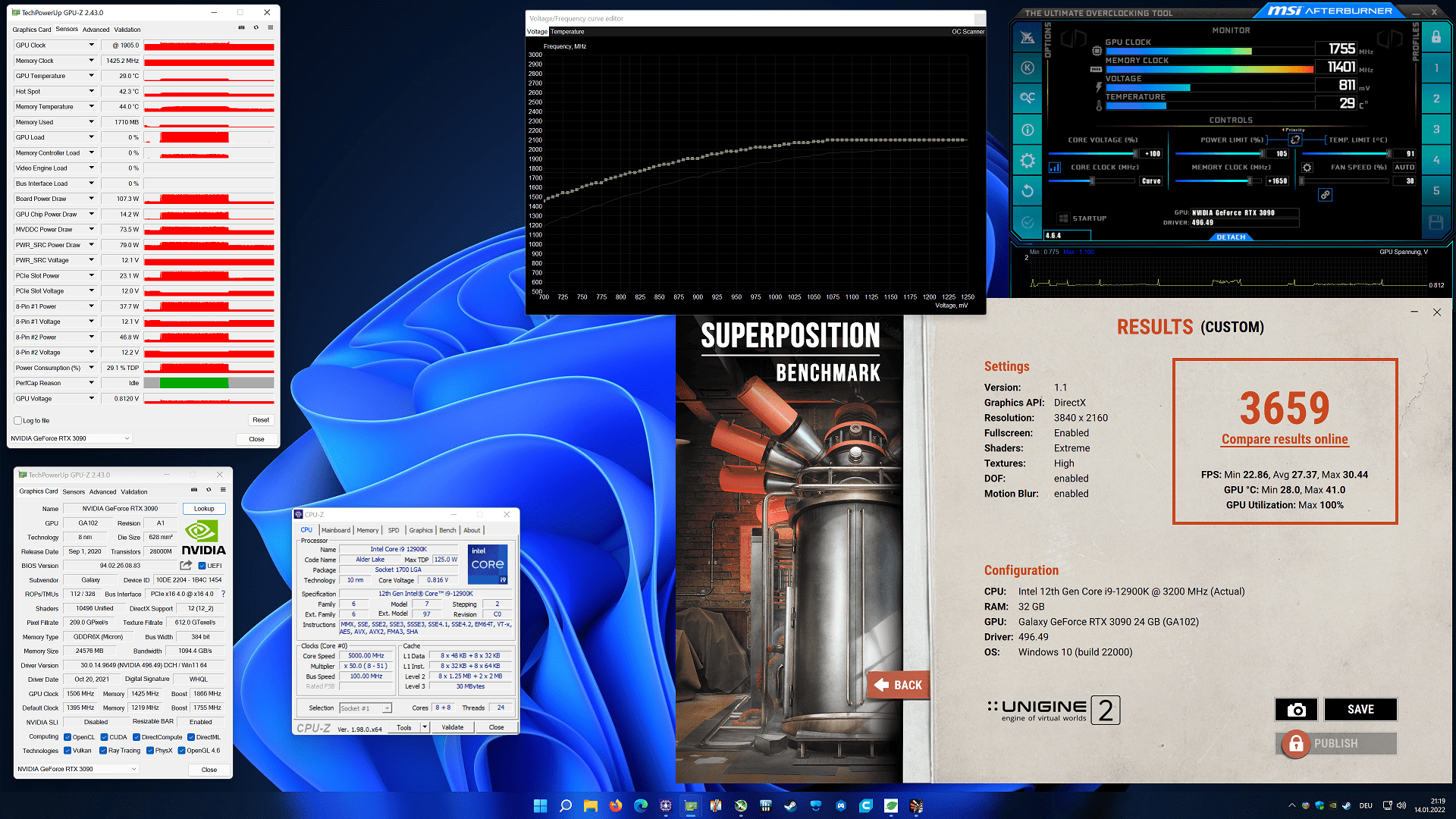Click the BIOS export share icon in GPU-Z
The height and width of the screenshot is (819, 1456).
click(x=186, y=566)
